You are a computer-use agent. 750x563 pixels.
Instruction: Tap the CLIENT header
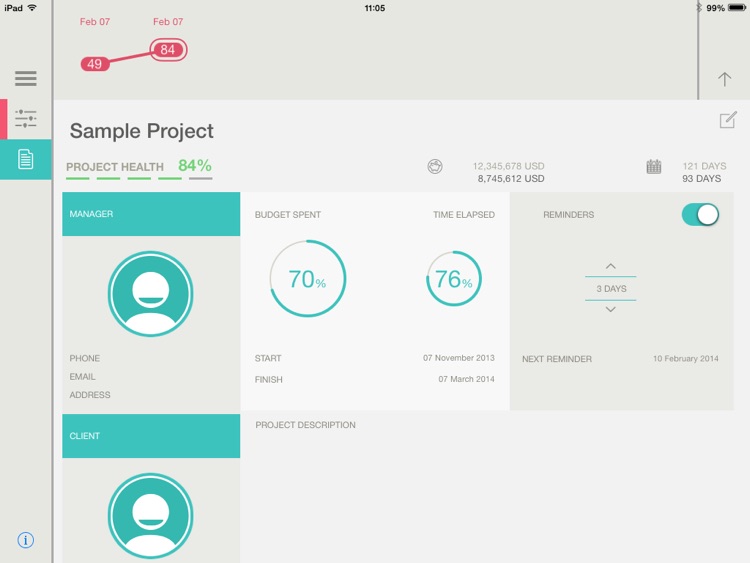[x=151, y=436]
